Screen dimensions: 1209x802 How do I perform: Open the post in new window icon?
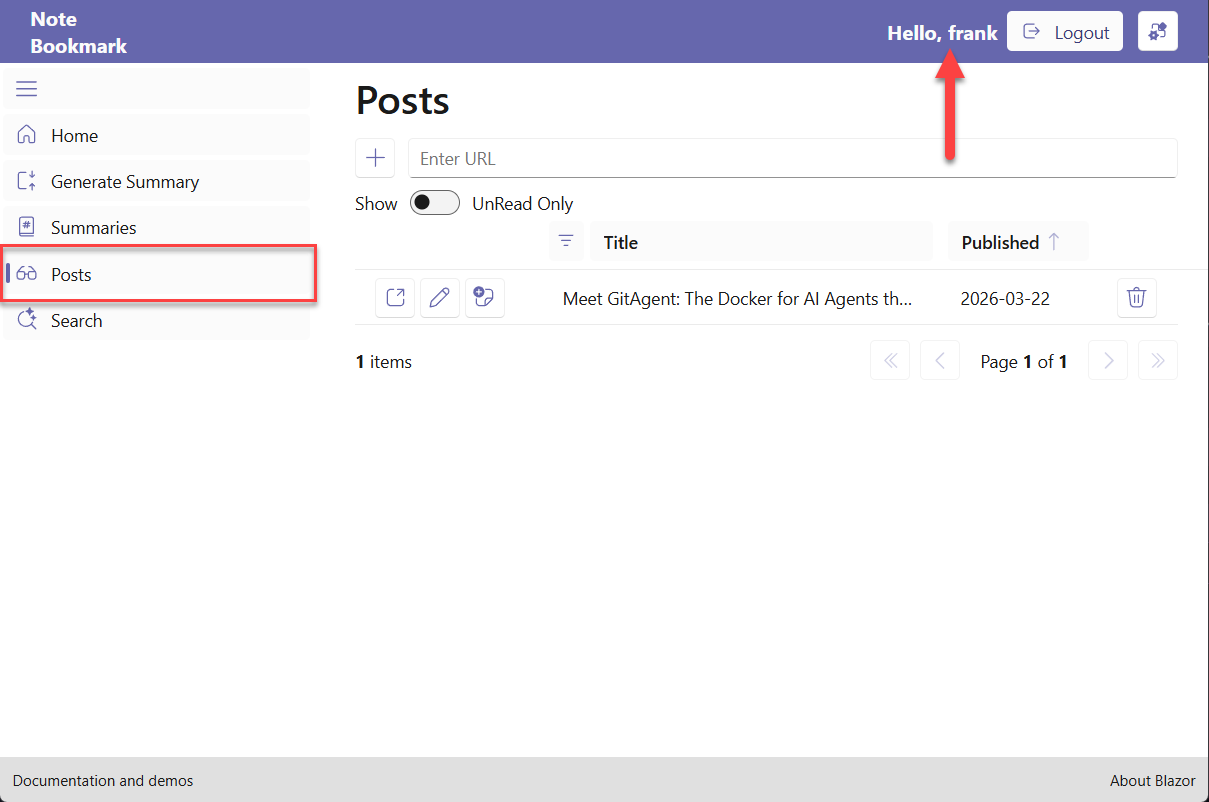395,298
